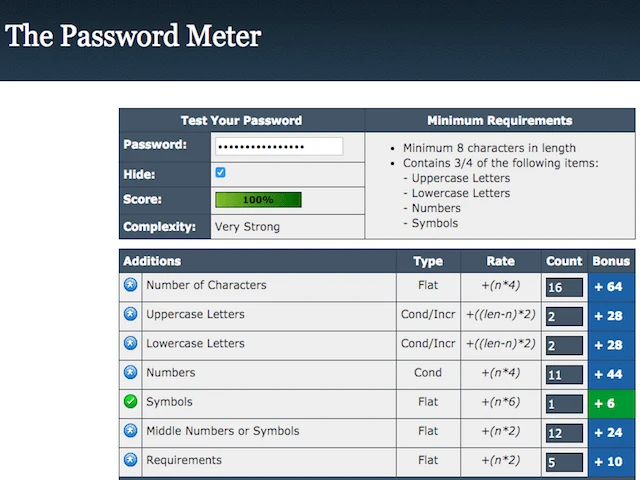
Task: Click the Lowercase Letters status icon
Action: [x=130, y=344]
